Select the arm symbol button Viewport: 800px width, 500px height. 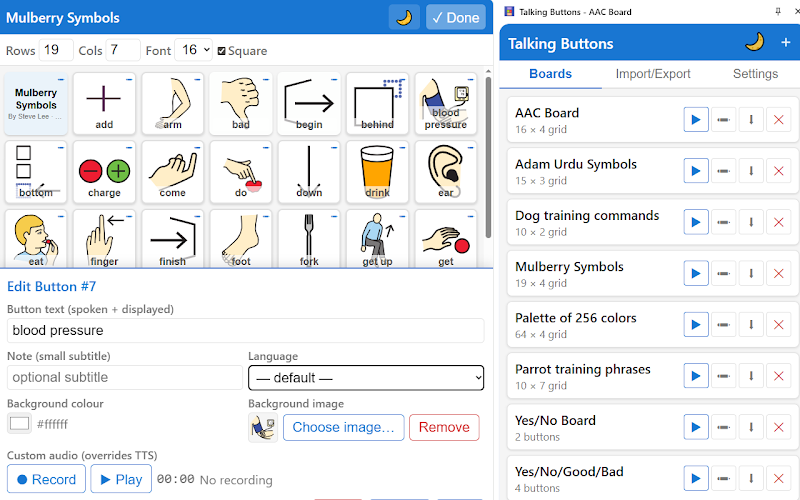click(172, 104)
